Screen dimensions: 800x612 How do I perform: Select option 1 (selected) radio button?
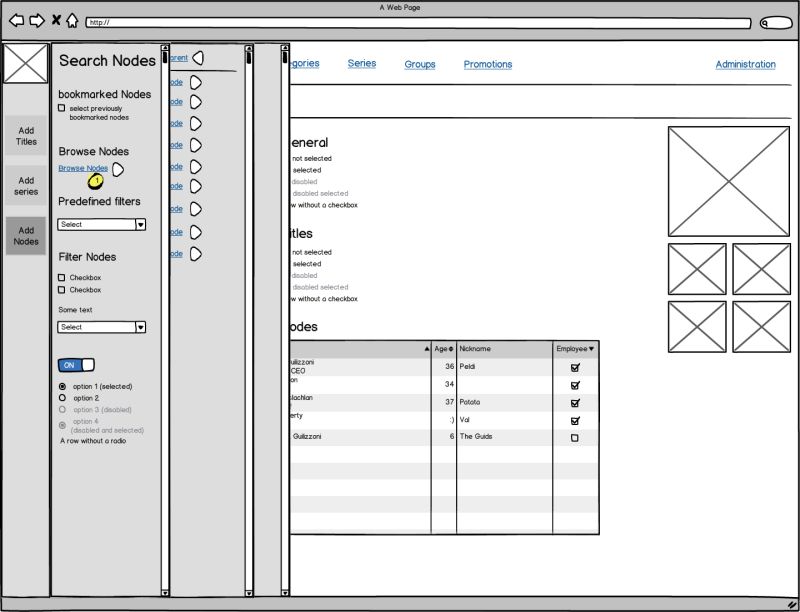(x=62, y=387)
